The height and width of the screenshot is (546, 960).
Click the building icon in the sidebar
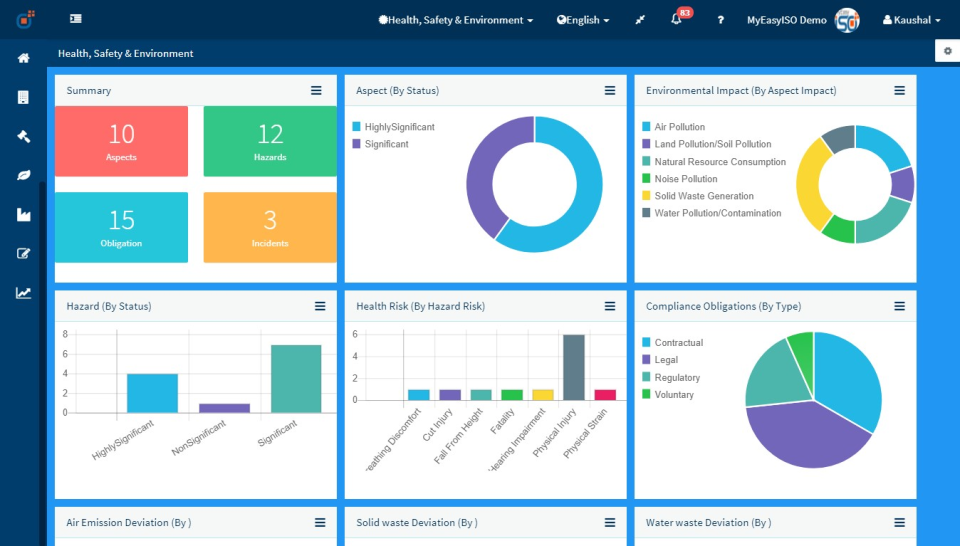23,97
